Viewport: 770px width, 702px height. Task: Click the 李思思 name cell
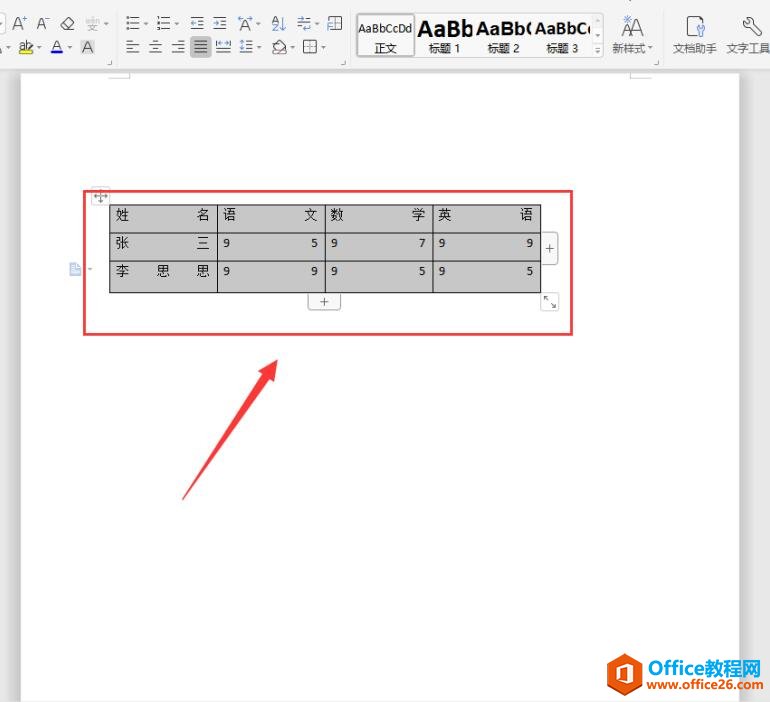click(x=164, y=277)
